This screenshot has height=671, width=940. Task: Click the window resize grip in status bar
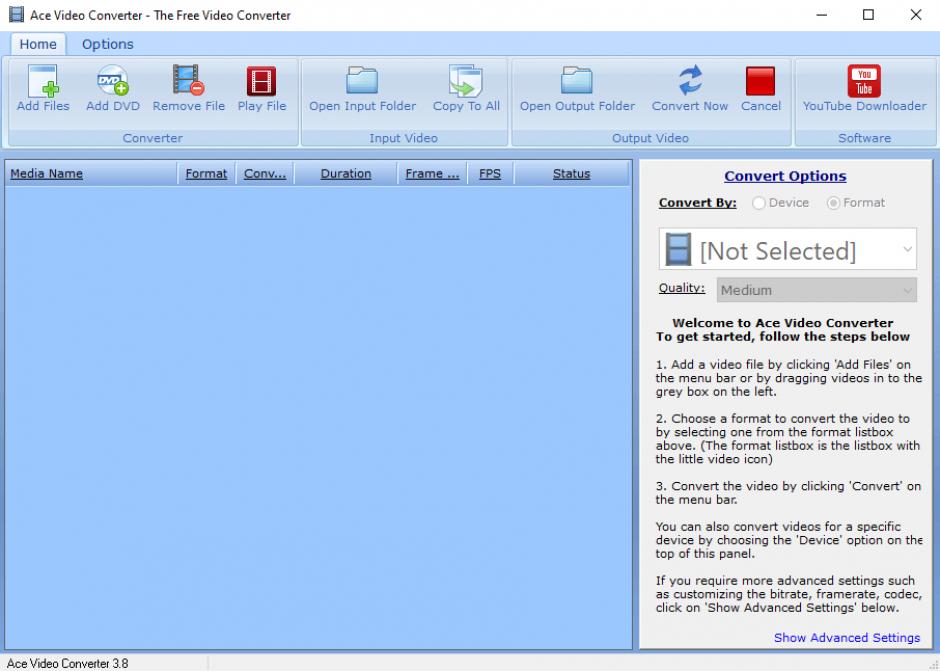click(933, 664)
